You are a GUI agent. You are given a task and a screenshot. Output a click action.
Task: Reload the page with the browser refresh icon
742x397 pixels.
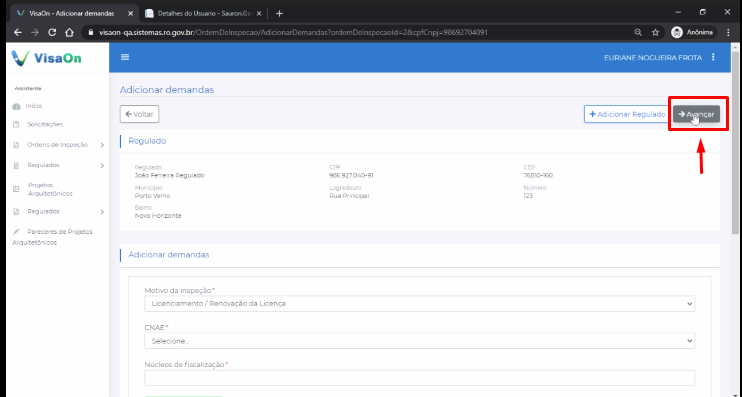pos(52,32)
